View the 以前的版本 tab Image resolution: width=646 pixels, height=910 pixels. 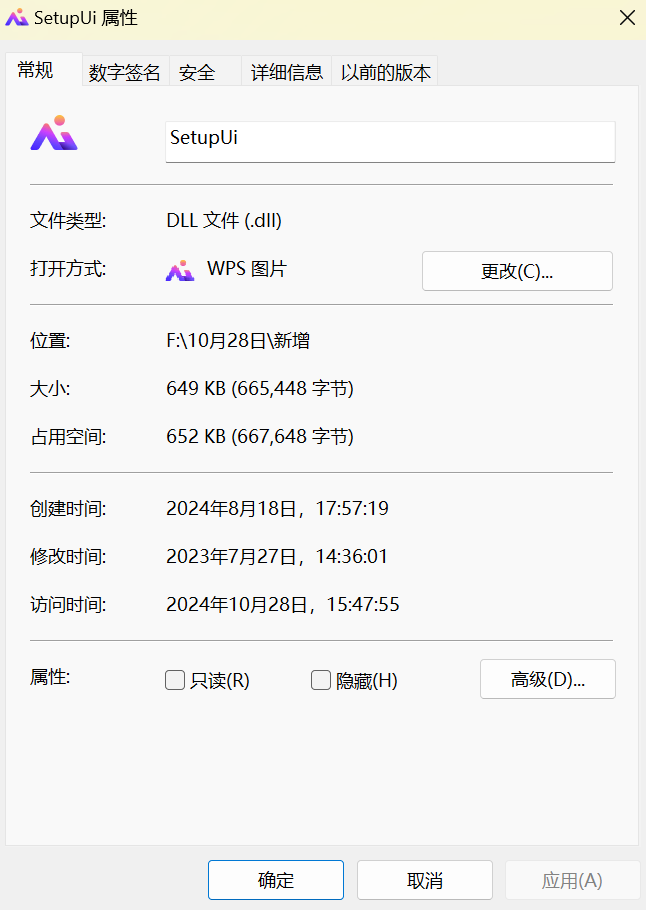coord(385,72)
